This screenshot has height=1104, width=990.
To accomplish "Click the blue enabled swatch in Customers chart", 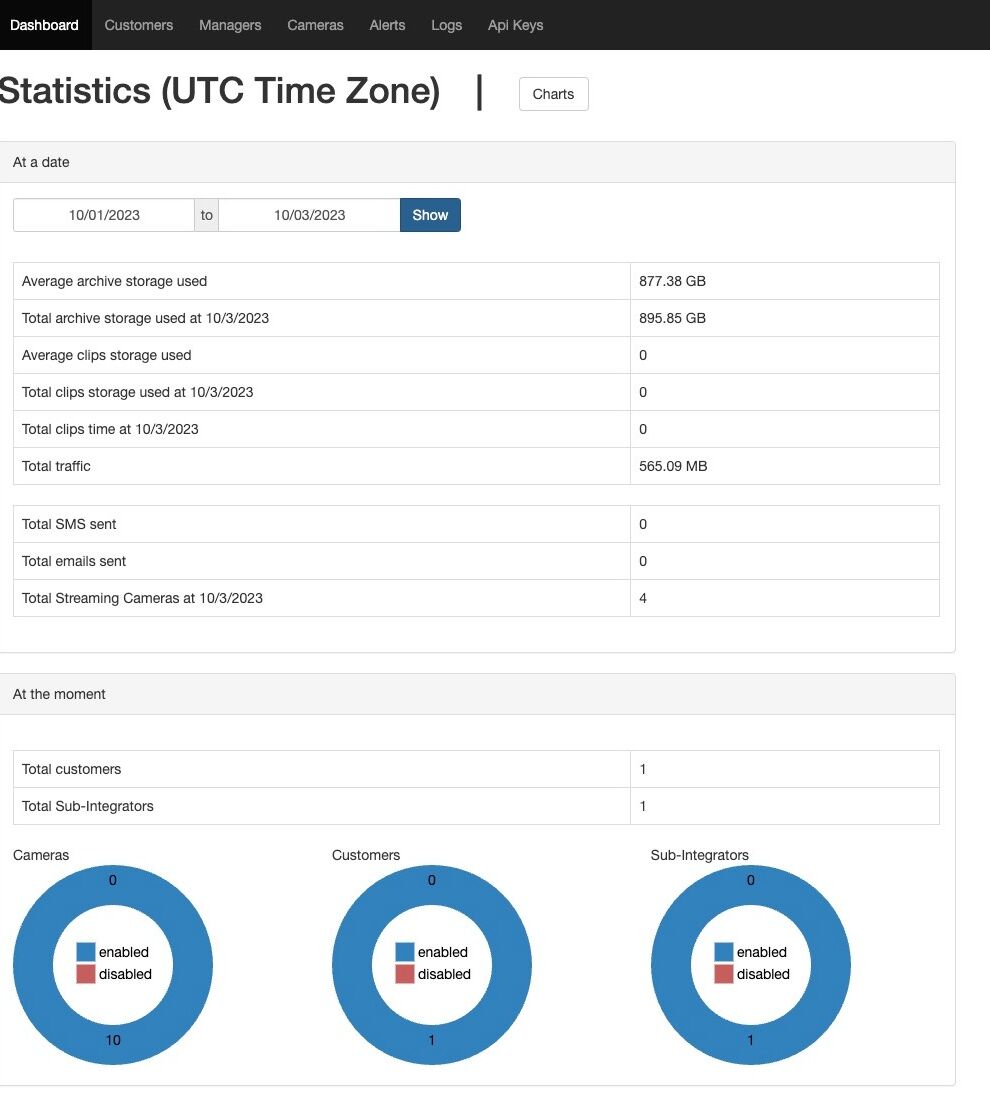I will tap(405, 952).
